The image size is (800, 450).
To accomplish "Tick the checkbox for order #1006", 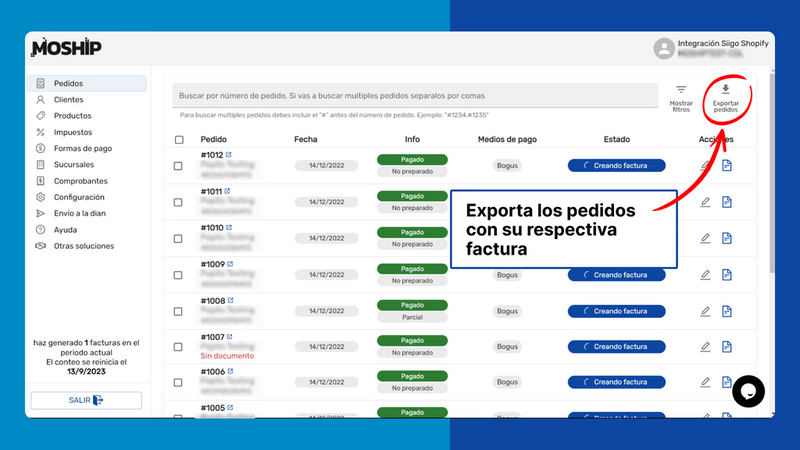I will click(x=179, y=382).
